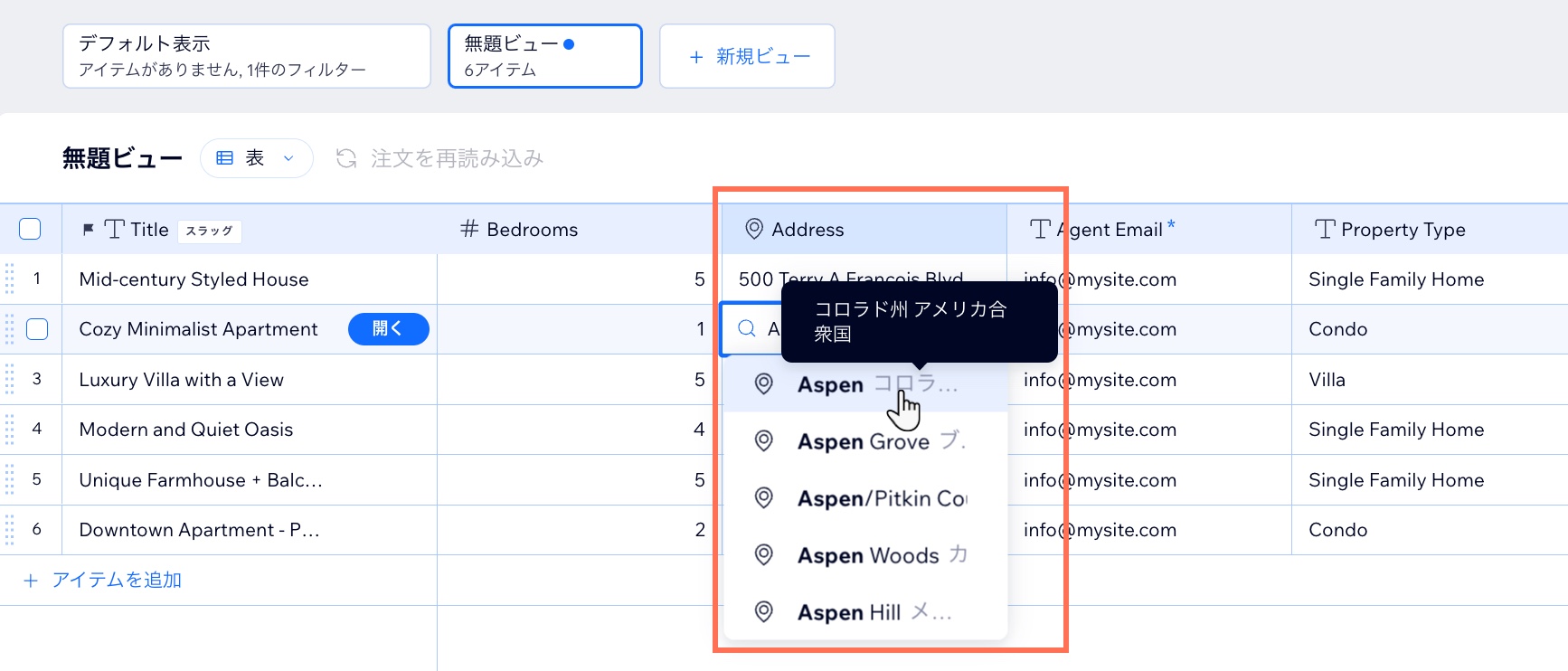Click the search magnifier icon in address field
The image size is (1568, 671).
(747, 329)
